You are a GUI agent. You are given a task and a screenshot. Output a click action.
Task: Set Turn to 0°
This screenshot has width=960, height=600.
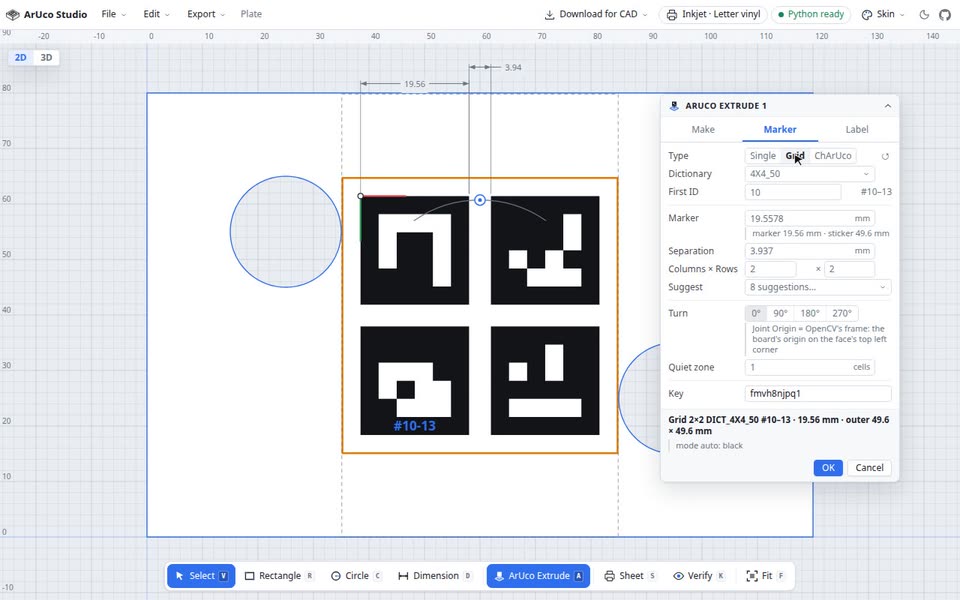[x=756, y=313]
